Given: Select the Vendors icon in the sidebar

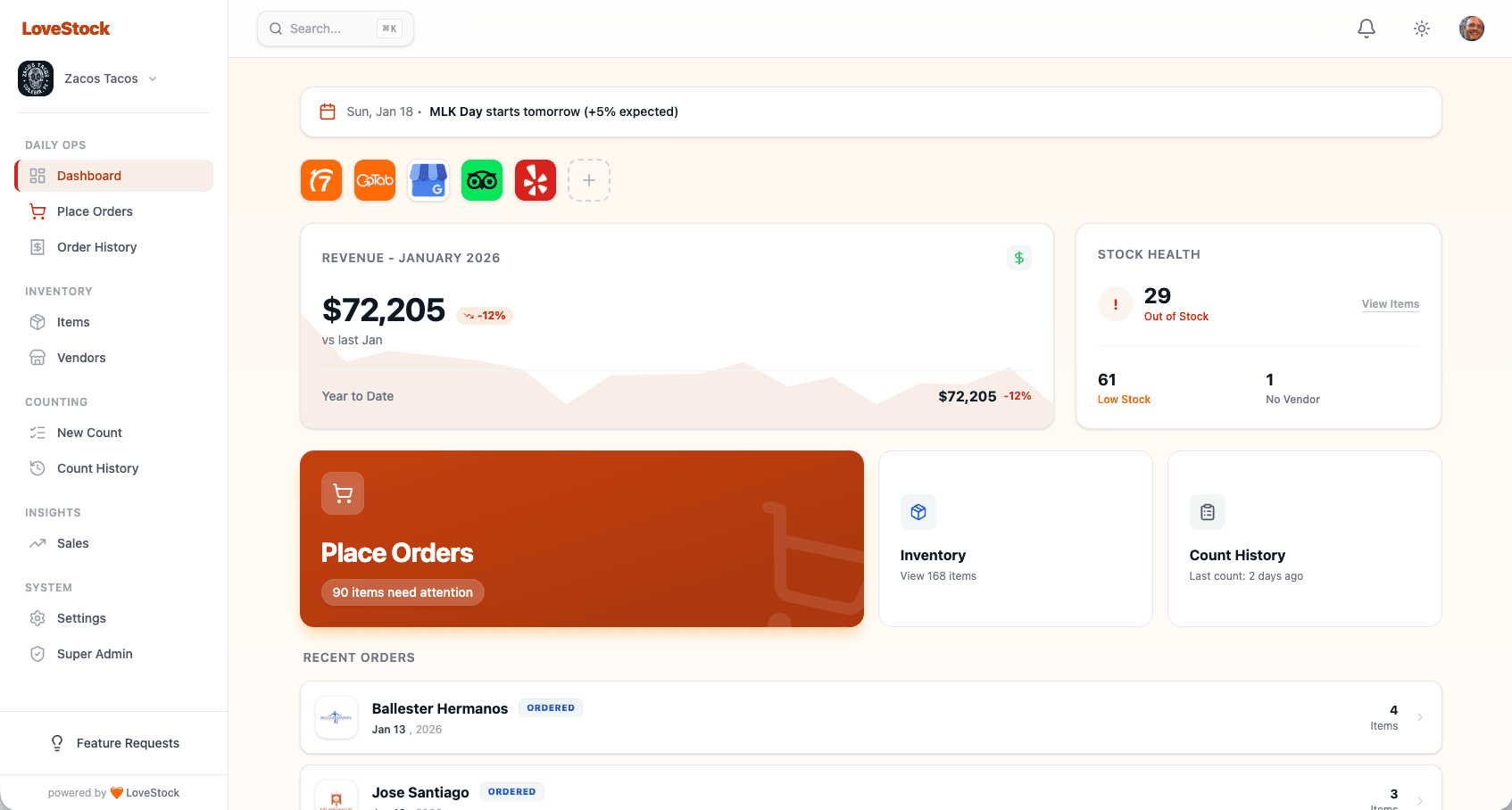Looking at the screenshot, I should [x=37, y=357].
